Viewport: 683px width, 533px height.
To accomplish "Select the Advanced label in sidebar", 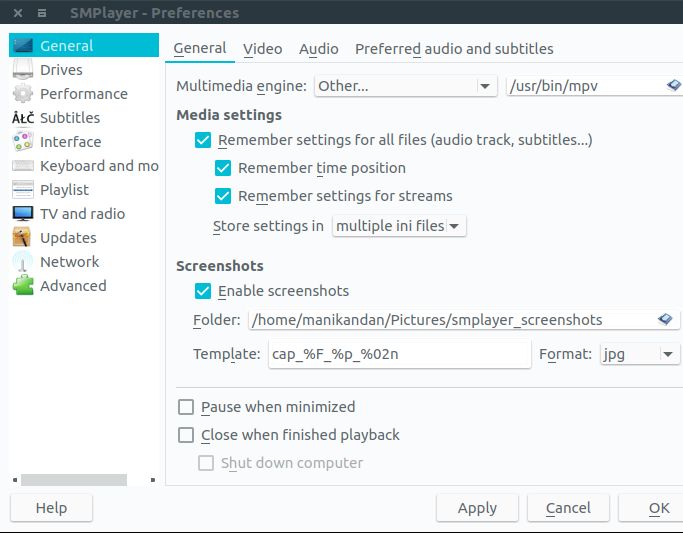I will [73, 286].
